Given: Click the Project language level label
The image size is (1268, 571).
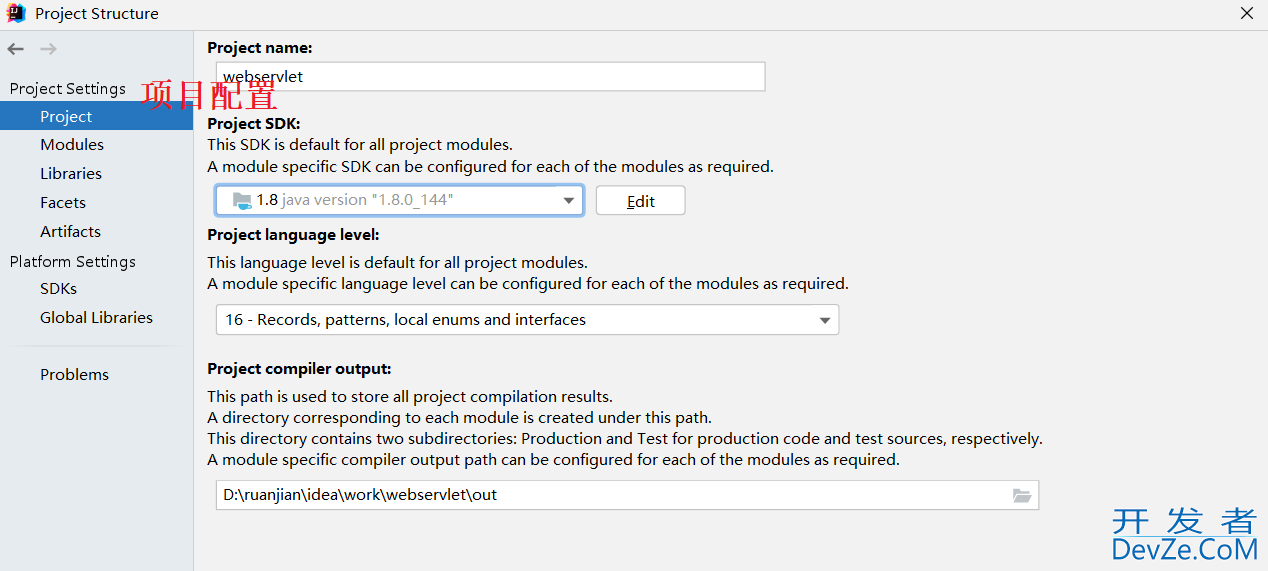Looking at the screenshot, I should pyautogui.click(x=293, y=236).
